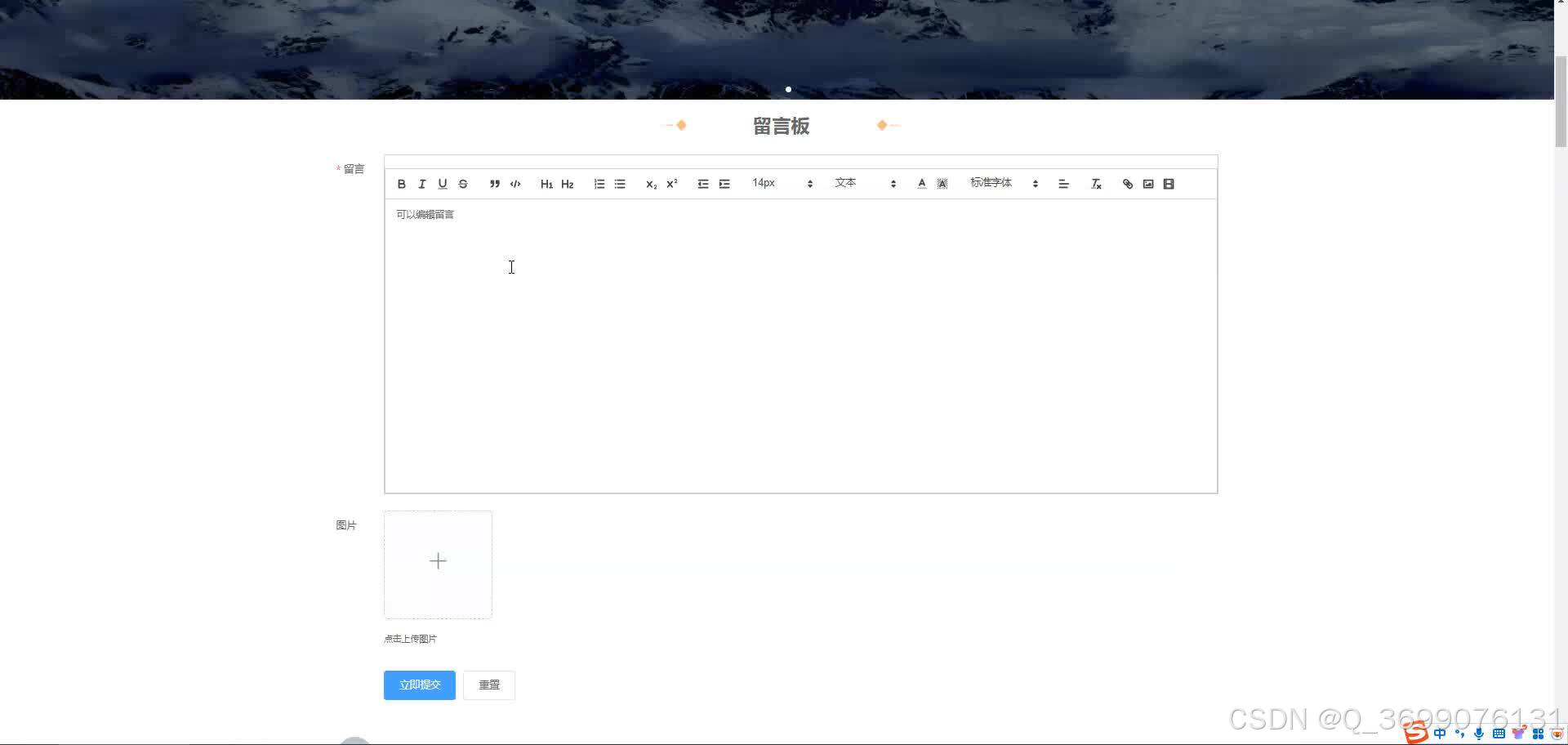This screenshot has width=1568, height=745.
Task: Toggle italic formatting
Action: [x=421, y=184]
